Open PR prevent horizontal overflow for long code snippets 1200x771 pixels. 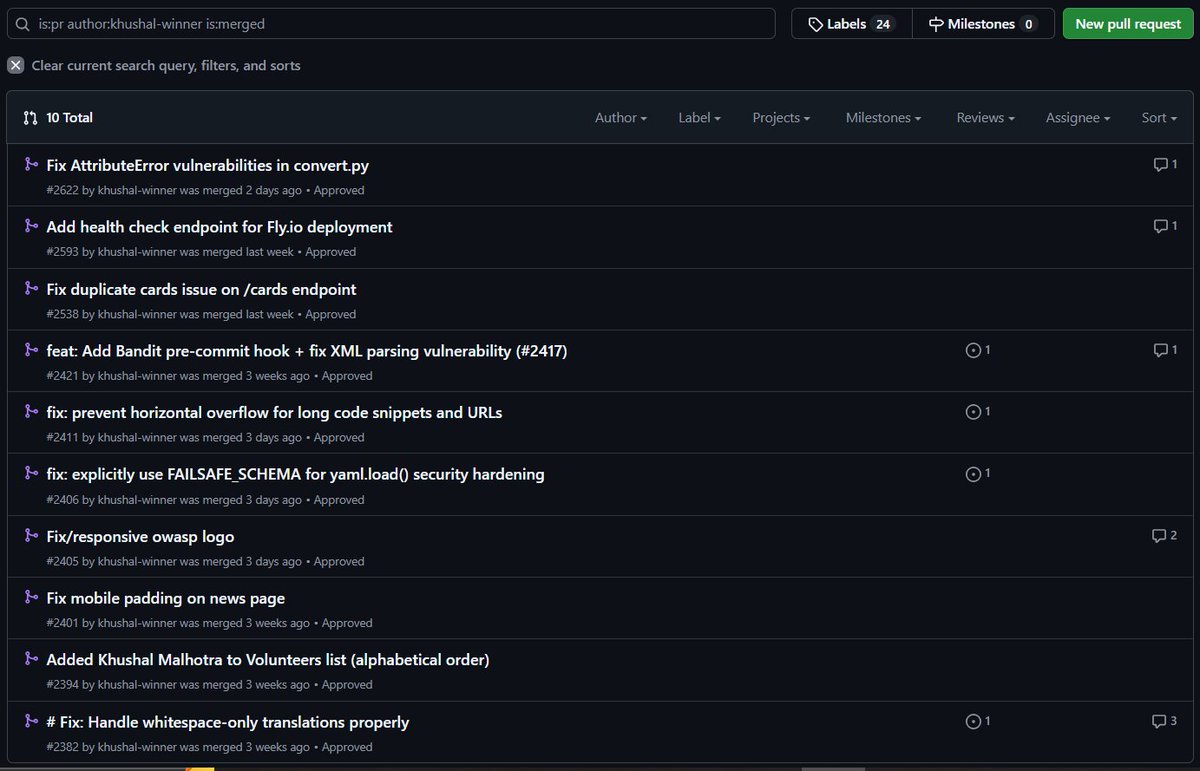(x=274, y=412)
